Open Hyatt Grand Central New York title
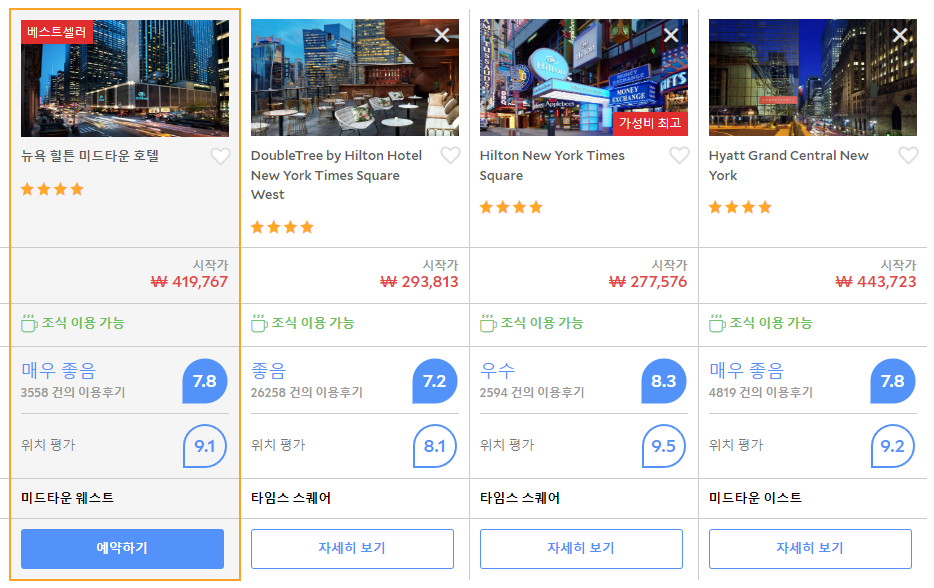 (789, 166)
